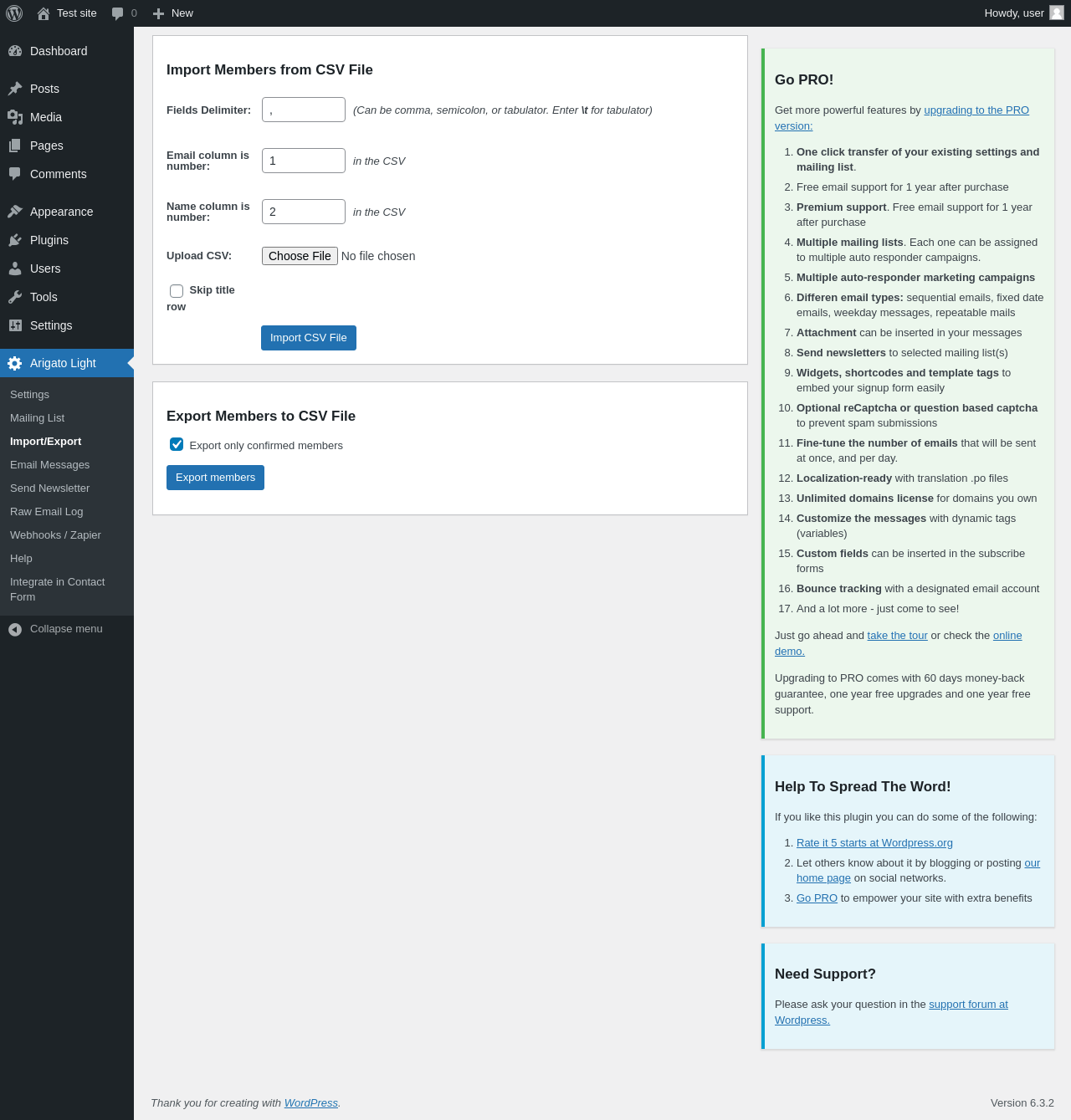Click the Appearance paintbrush icon
1071x1120 pixels.
click(x=15, y=212)
